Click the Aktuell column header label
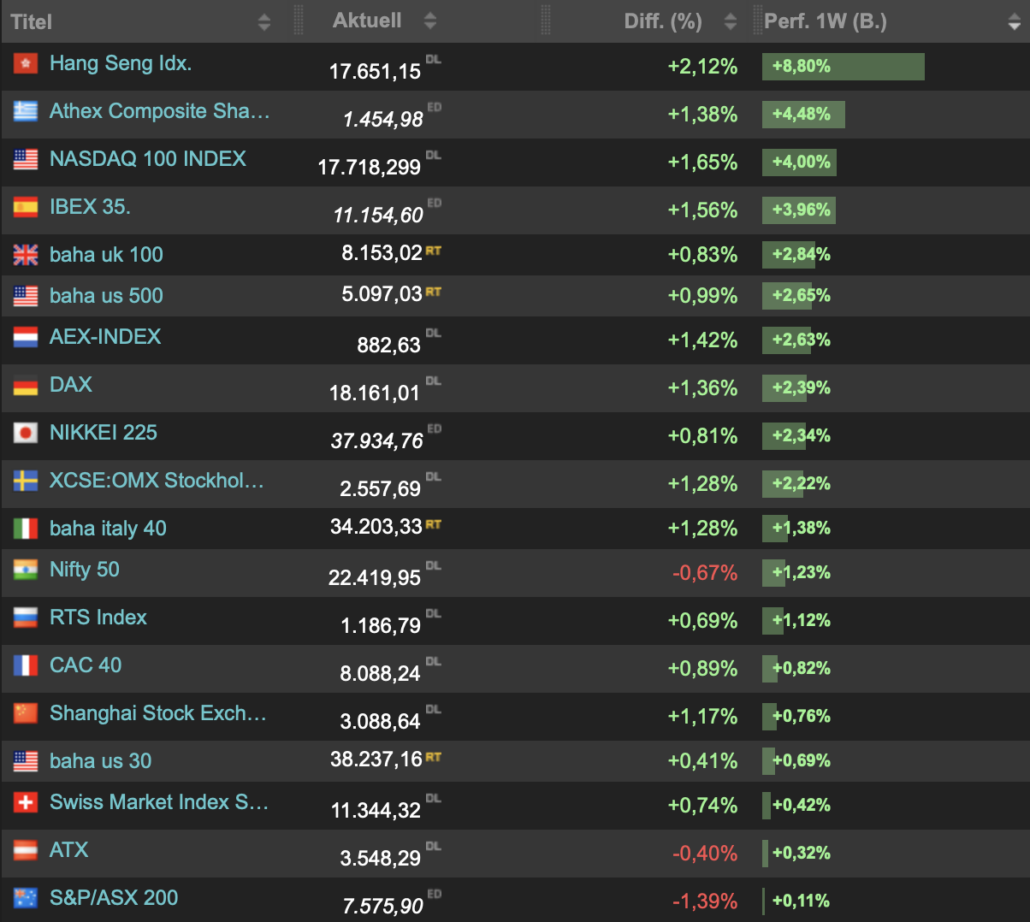 click(367, 21)
